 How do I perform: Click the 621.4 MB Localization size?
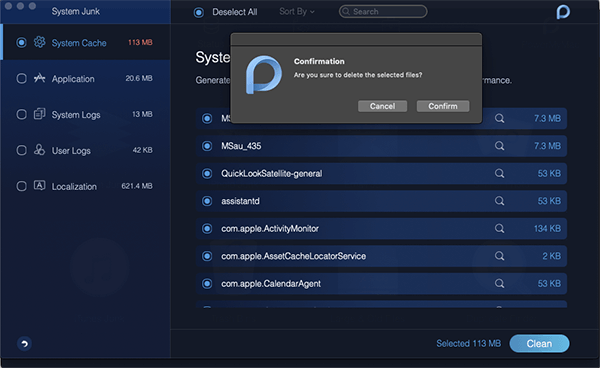pos(137,186)
